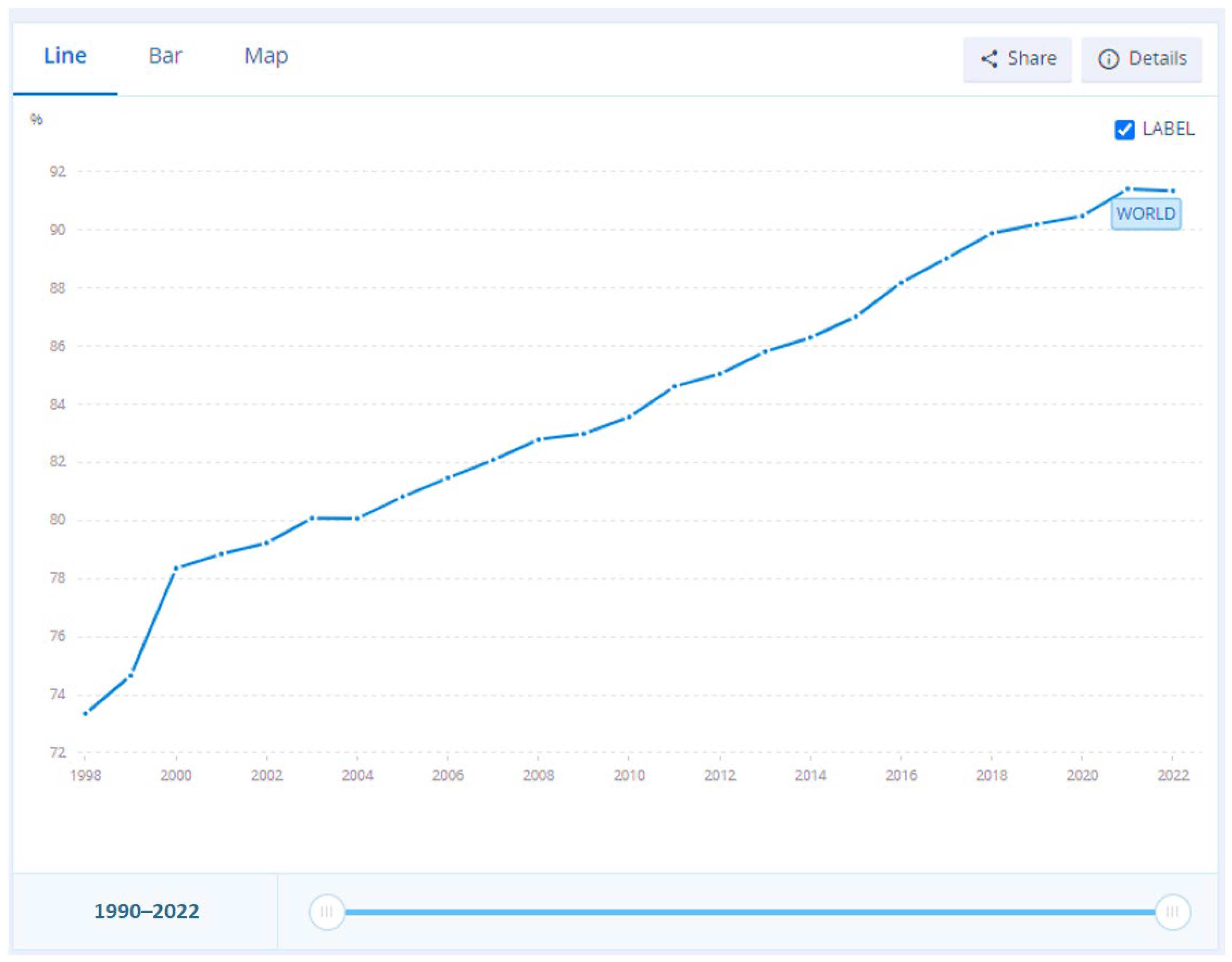Switch to the Map tab
Screen dimensions: 1232x962
click(x=266, y=56)
